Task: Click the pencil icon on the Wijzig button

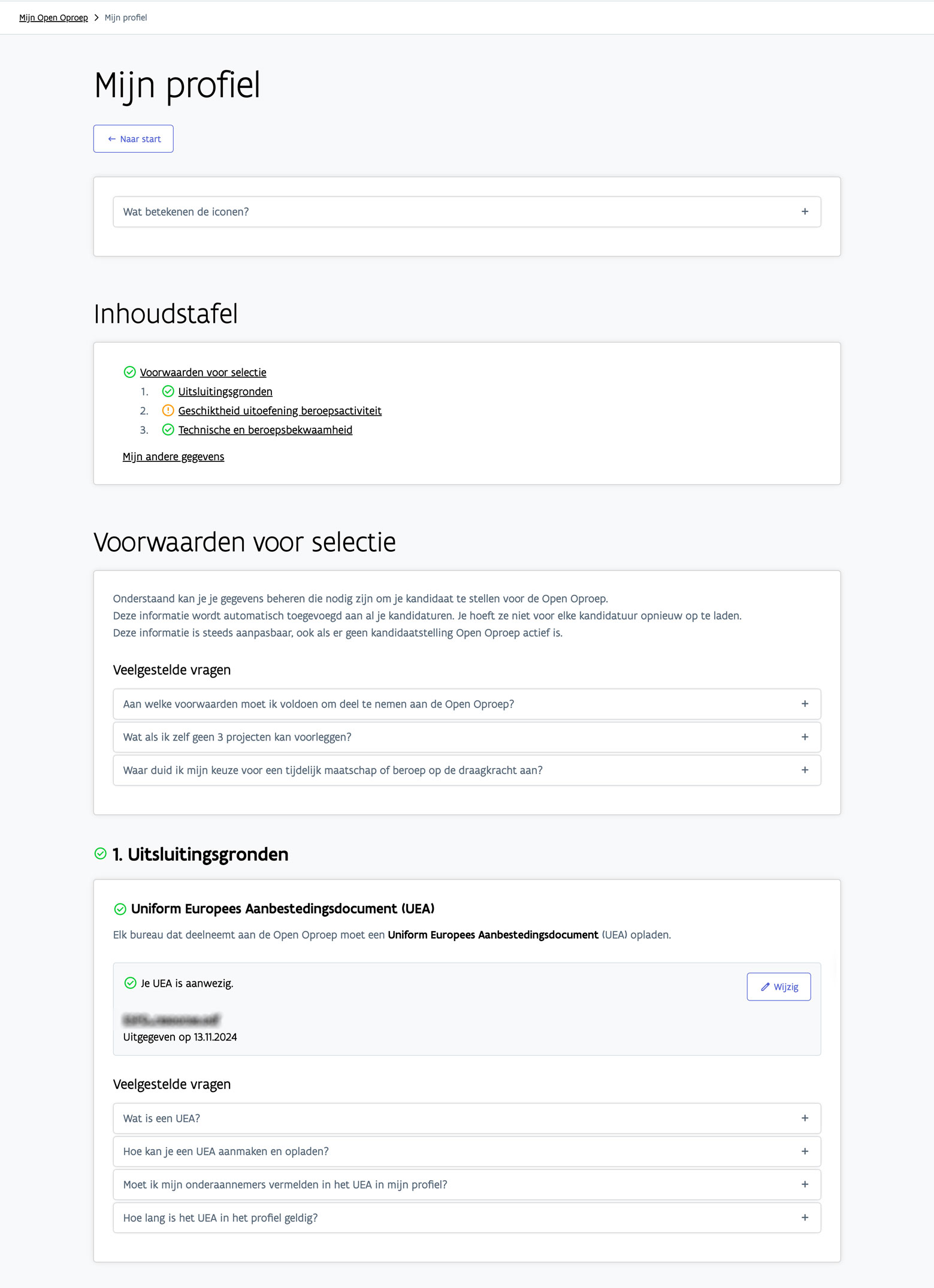Action: (765, 987)
